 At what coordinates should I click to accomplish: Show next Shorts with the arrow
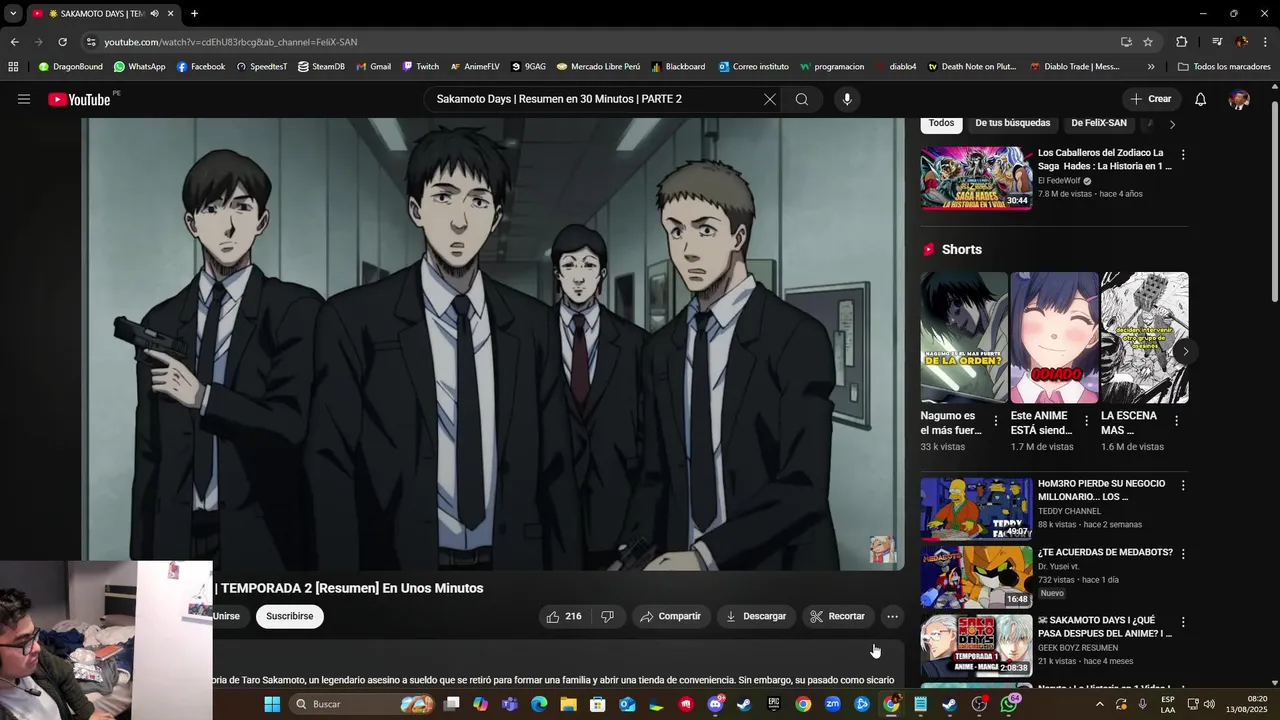(x=1185, y=351)
